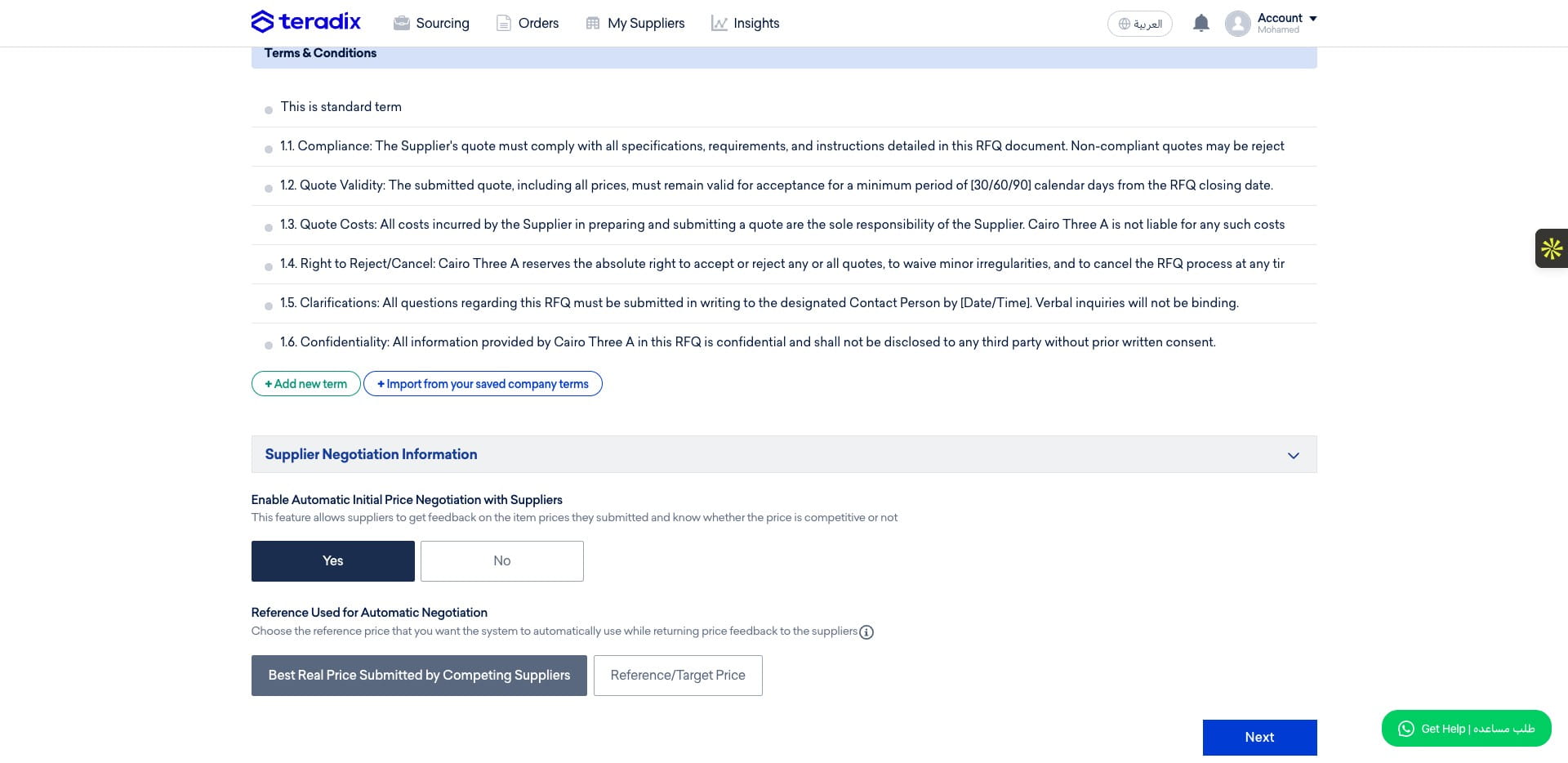Open notifications bell
This screenshot has width=1568, height=763.
[x=1200, y=23]
